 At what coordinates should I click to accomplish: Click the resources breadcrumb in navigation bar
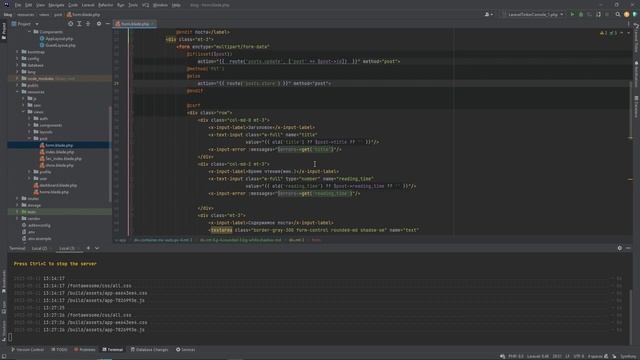coord(25,15)
